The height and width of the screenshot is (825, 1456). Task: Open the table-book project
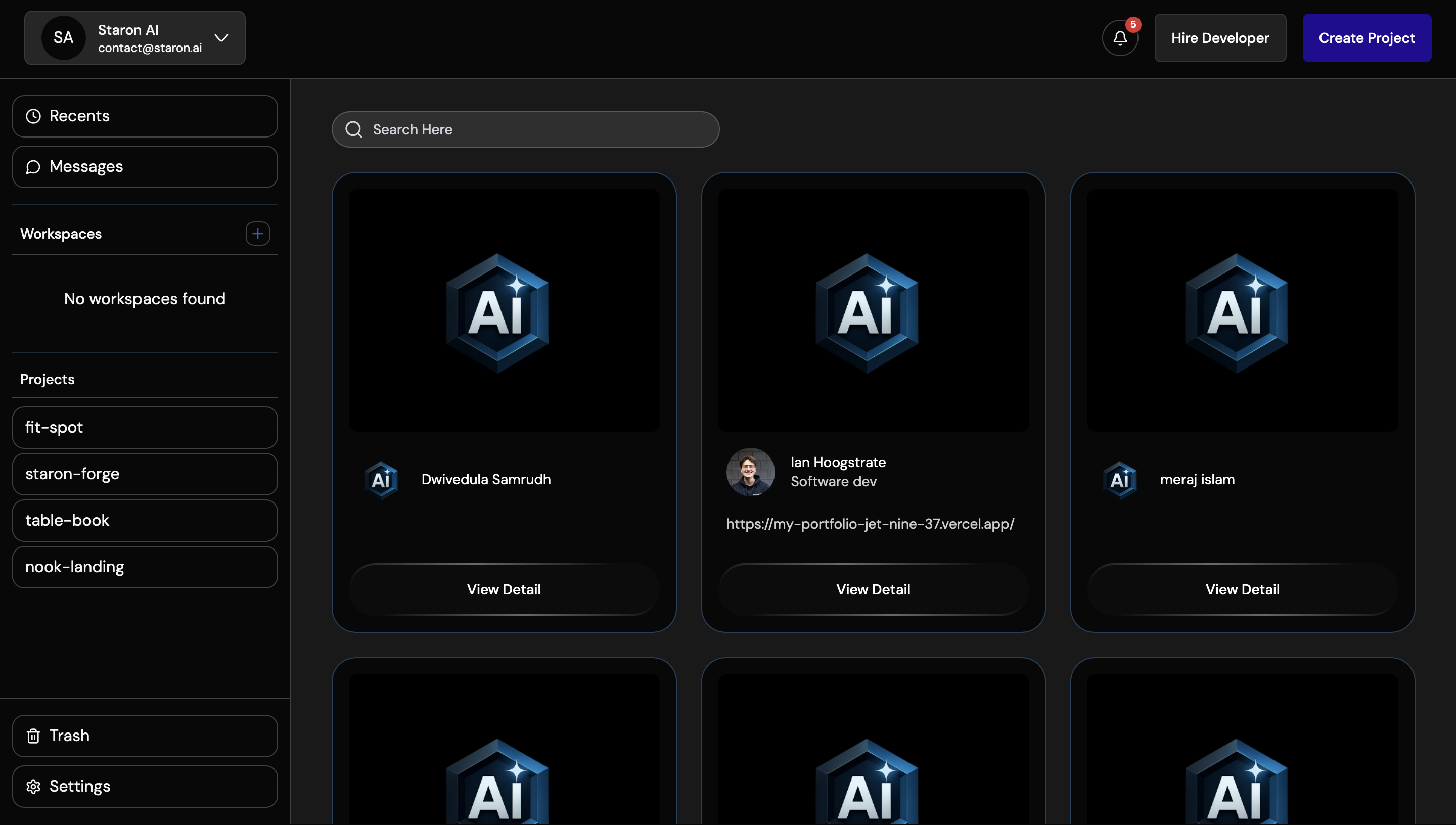[145, 520]
